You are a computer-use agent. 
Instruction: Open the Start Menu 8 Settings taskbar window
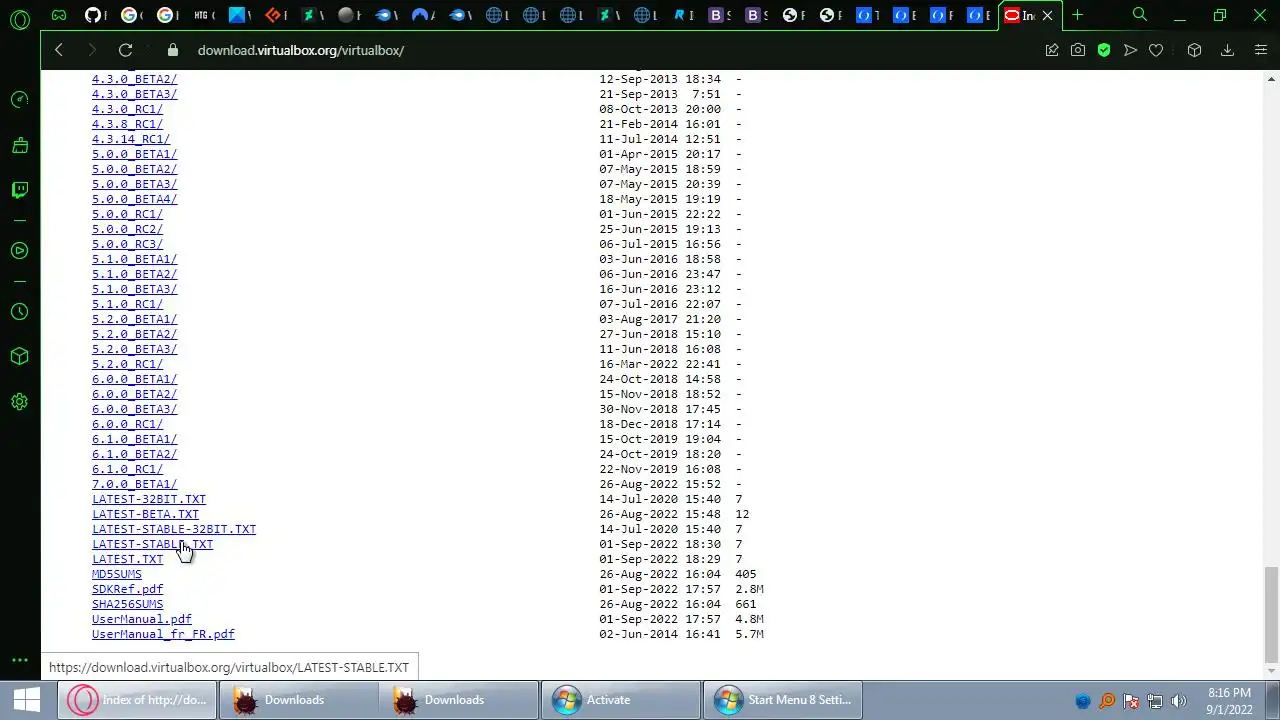[782, 700]
